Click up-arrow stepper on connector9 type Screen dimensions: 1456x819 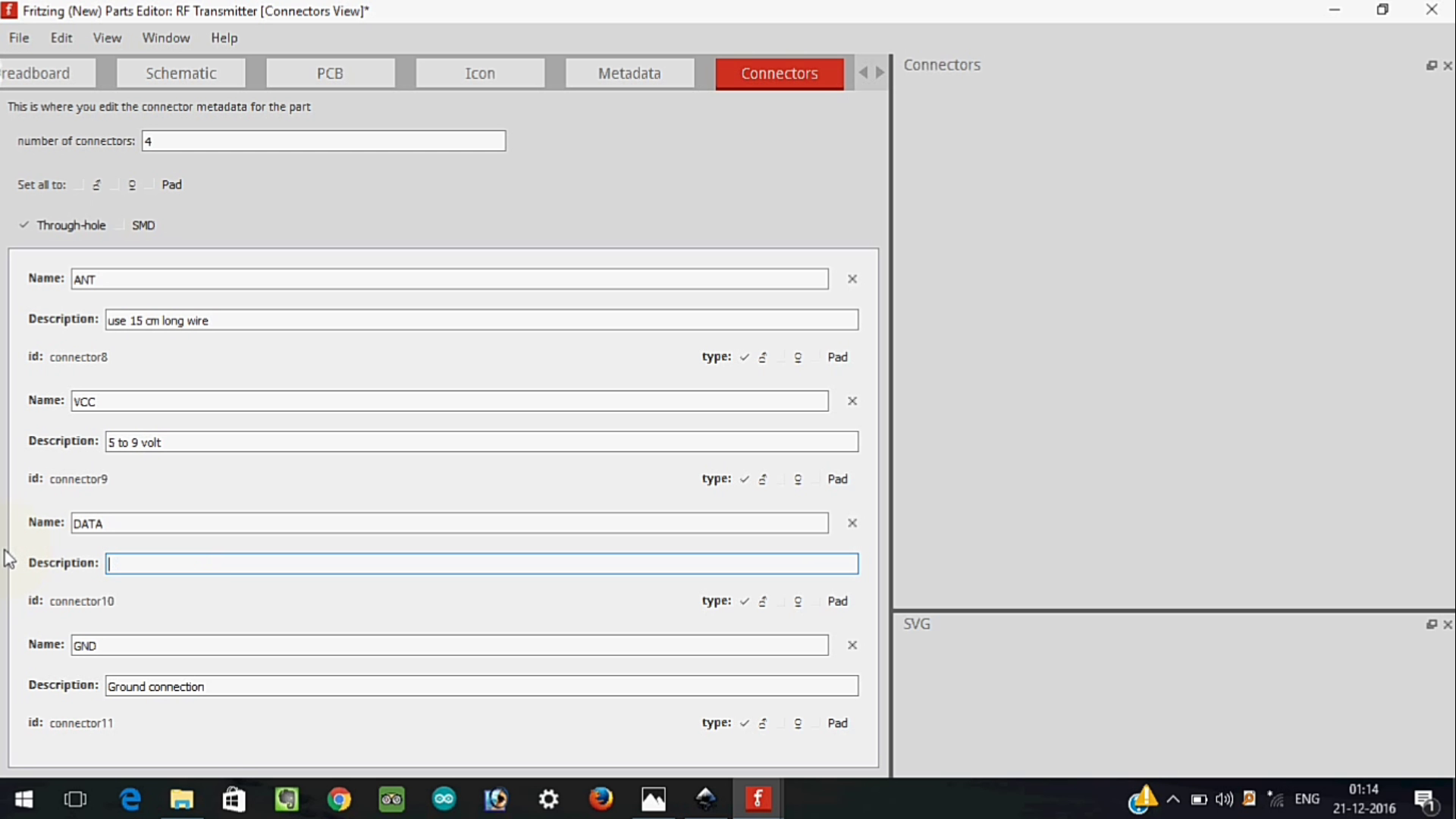click(762, 479)
